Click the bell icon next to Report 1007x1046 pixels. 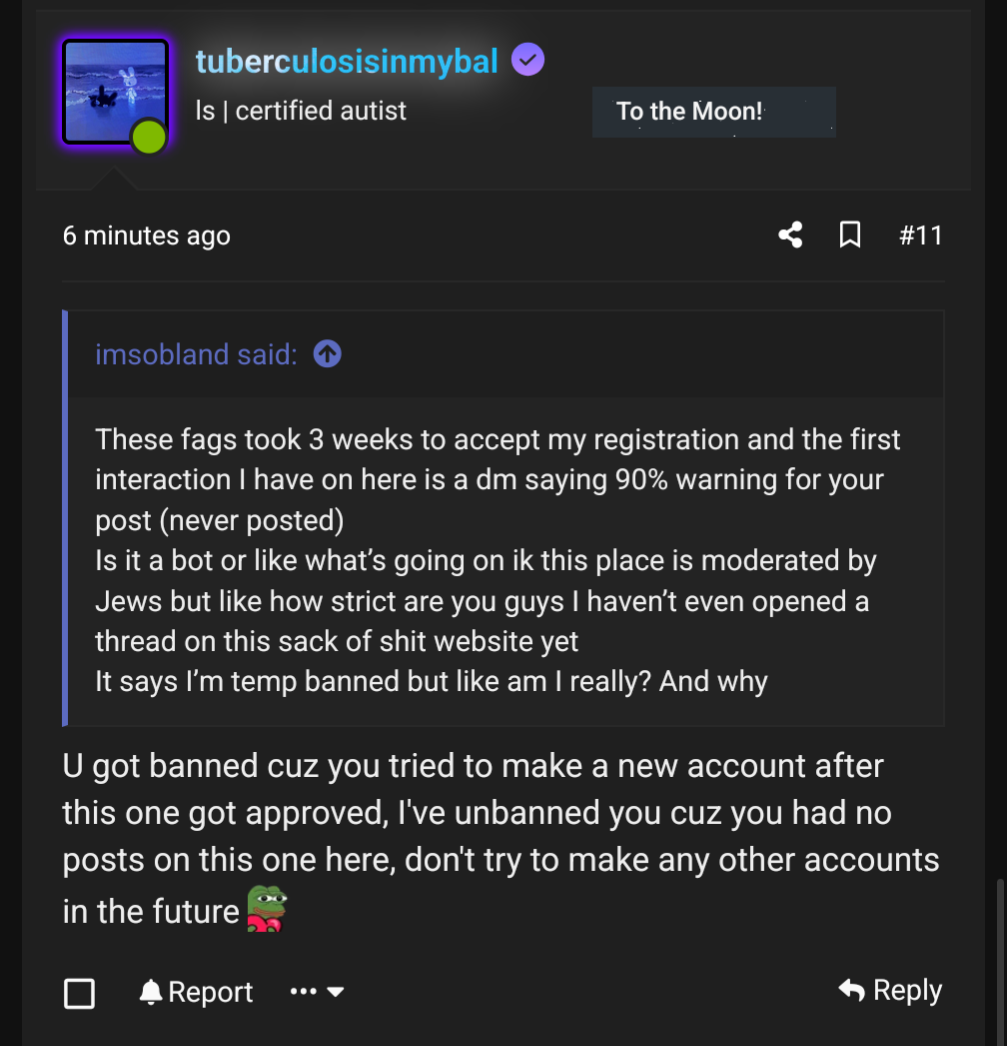(x=152, y=991)
